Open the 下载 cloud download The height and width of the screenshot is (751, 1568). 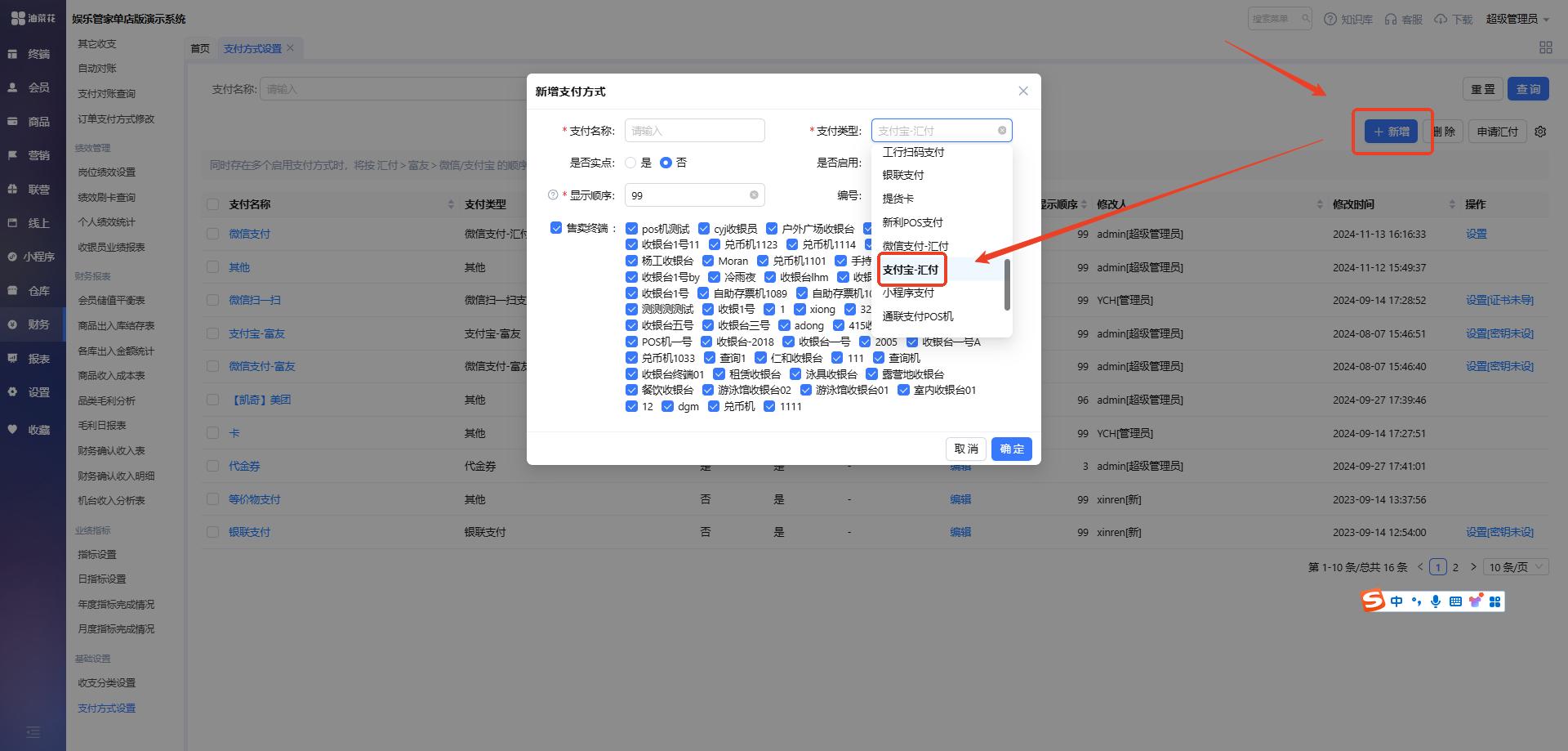pos(1454,19)
